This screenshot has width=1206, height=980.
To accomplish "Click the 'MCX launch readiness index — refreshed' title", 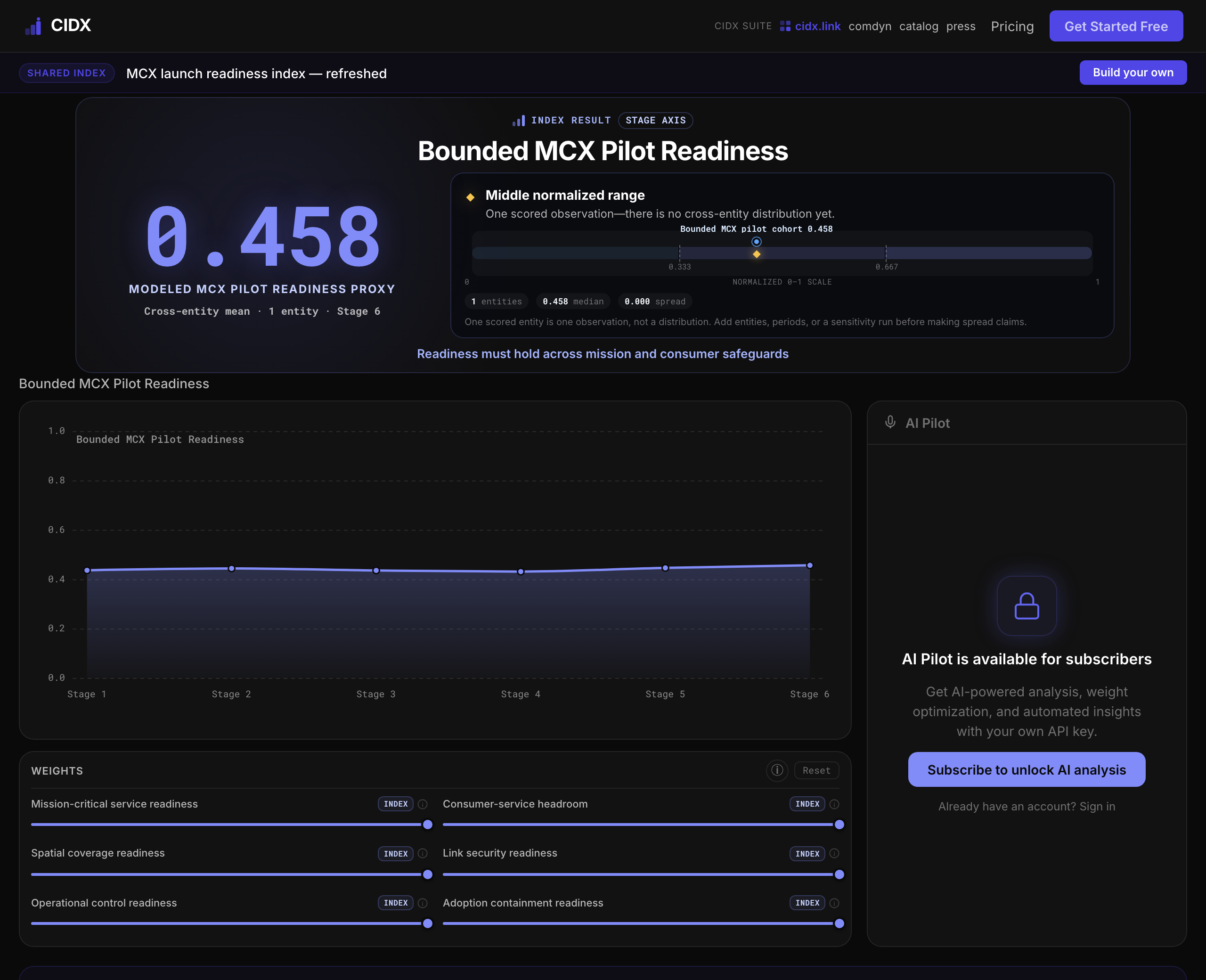I will point(256,73).
